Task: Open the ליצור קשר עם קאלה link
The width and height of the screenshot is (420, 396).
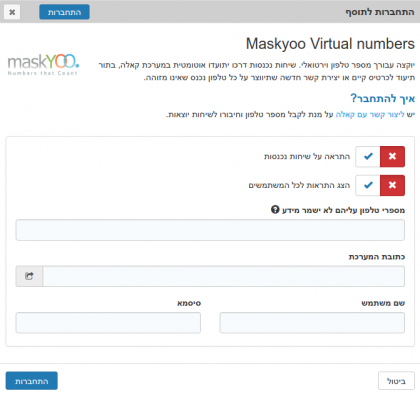Action: 370,115
